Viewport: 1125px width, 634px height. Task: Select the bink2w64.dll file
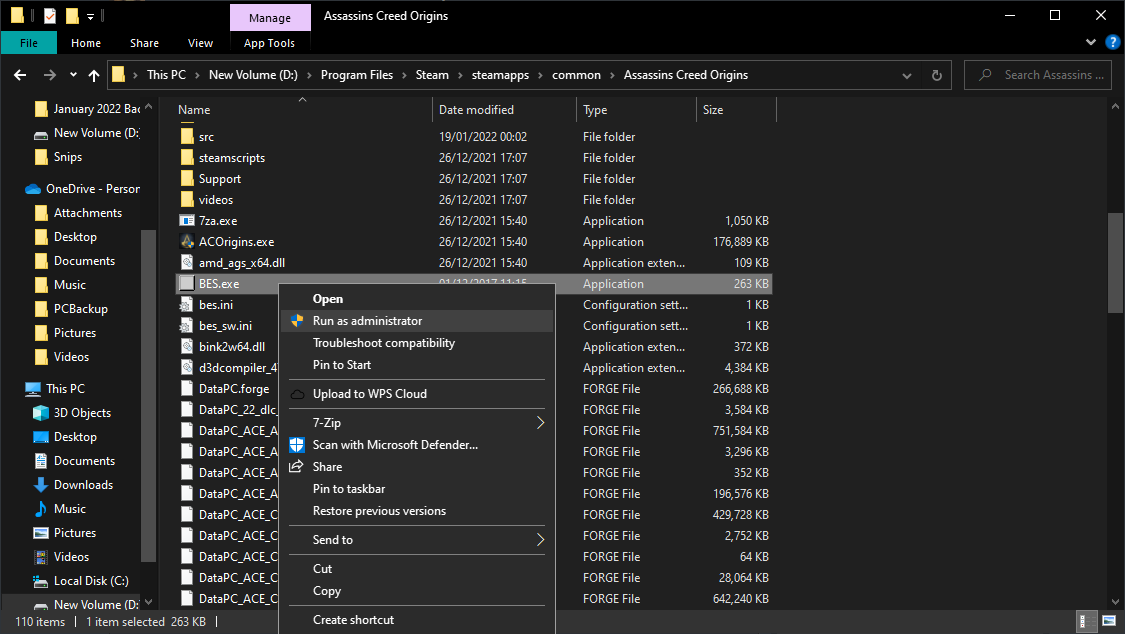(232, 346)
